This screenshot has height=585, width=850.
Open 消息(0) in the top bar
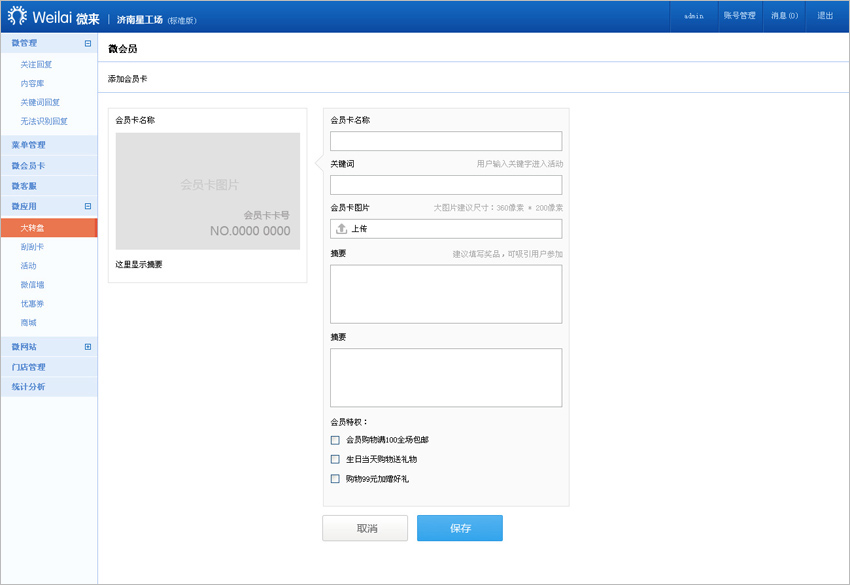pyautogui.click(x=784, y=16)
